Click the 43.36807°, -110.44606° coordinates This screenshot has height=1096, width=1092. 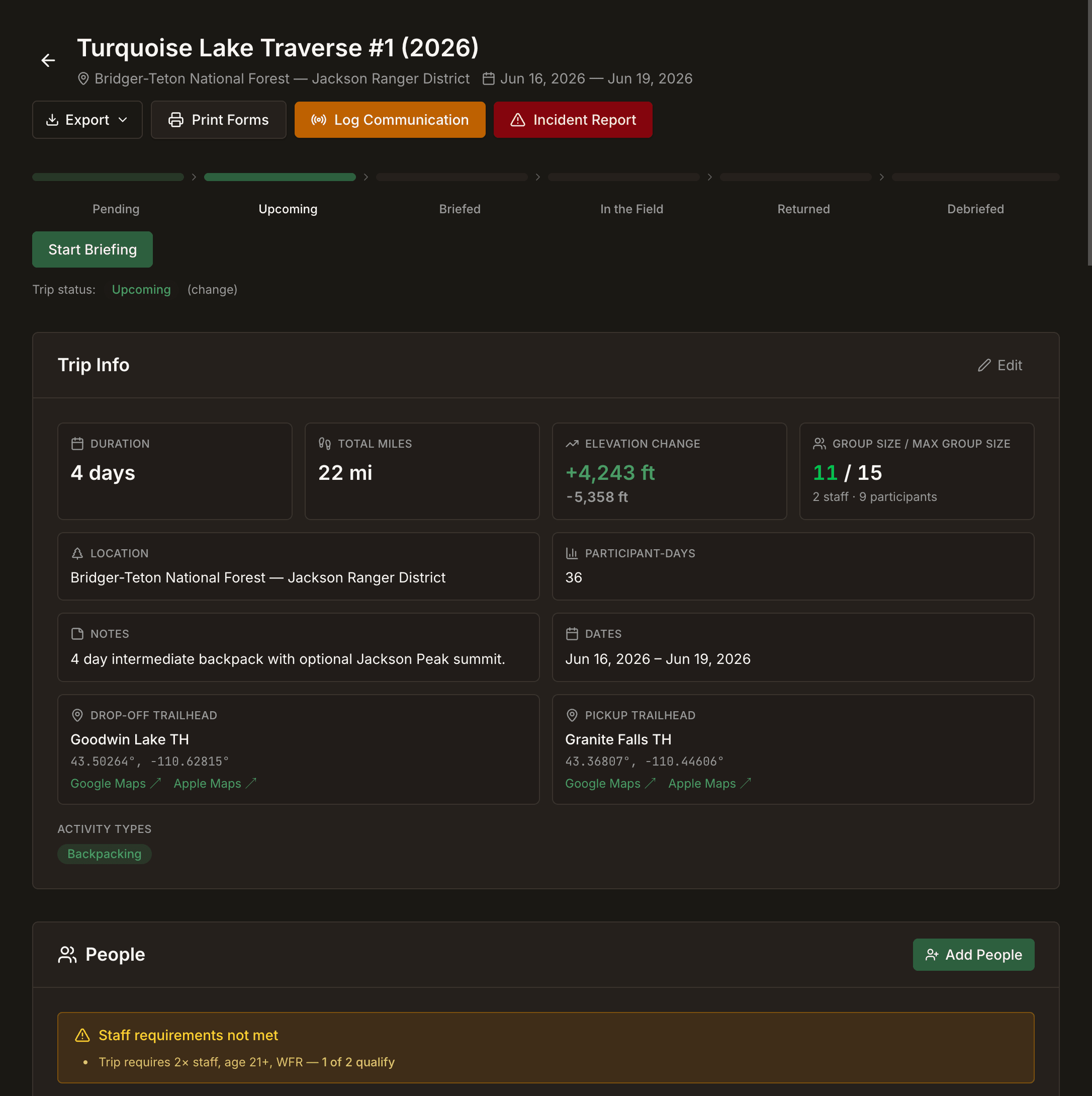point(645,762)
